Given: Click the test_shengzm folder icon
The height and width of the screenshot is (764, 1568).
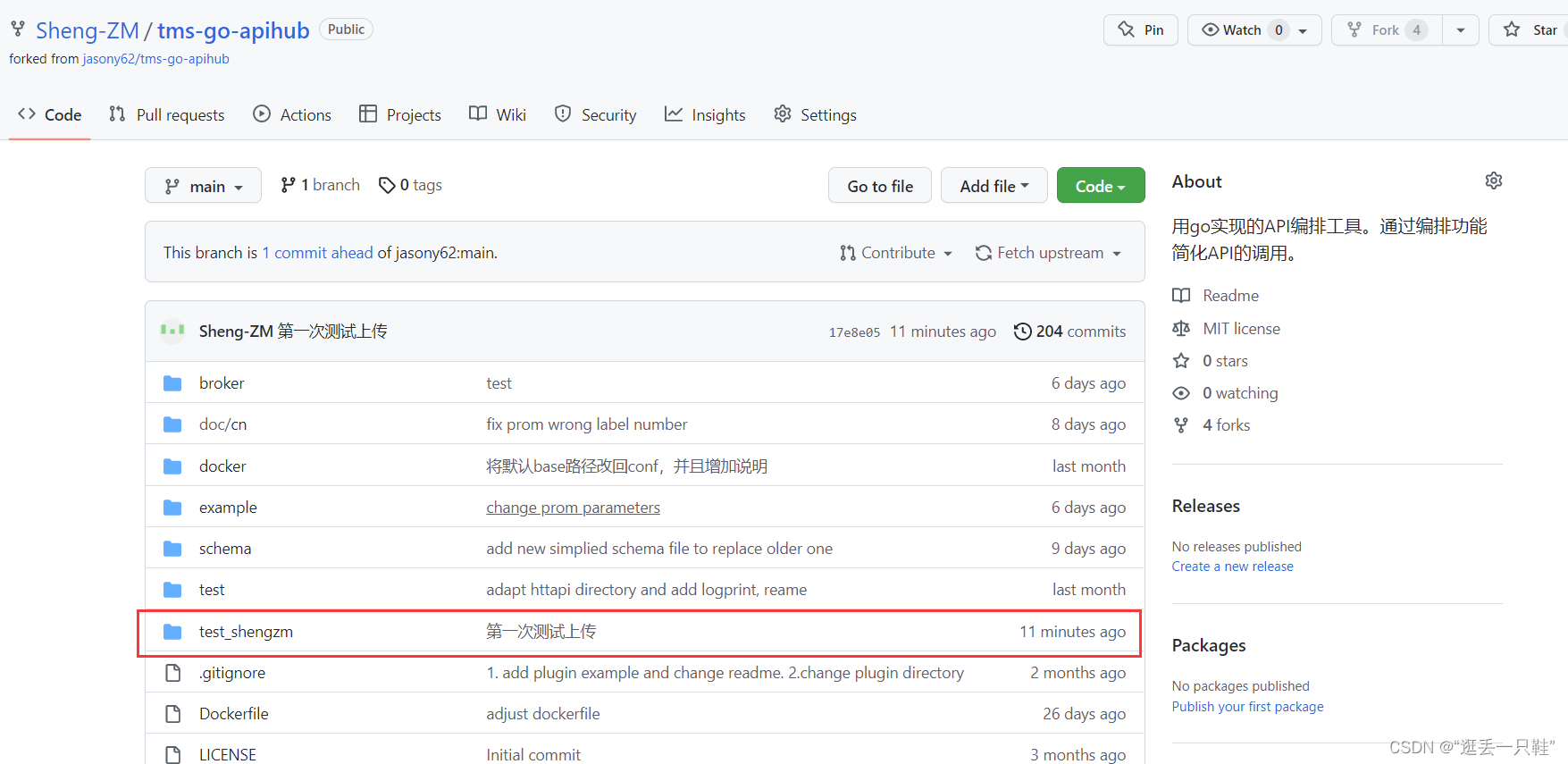Looking at the screenshot, I should 172,632.
